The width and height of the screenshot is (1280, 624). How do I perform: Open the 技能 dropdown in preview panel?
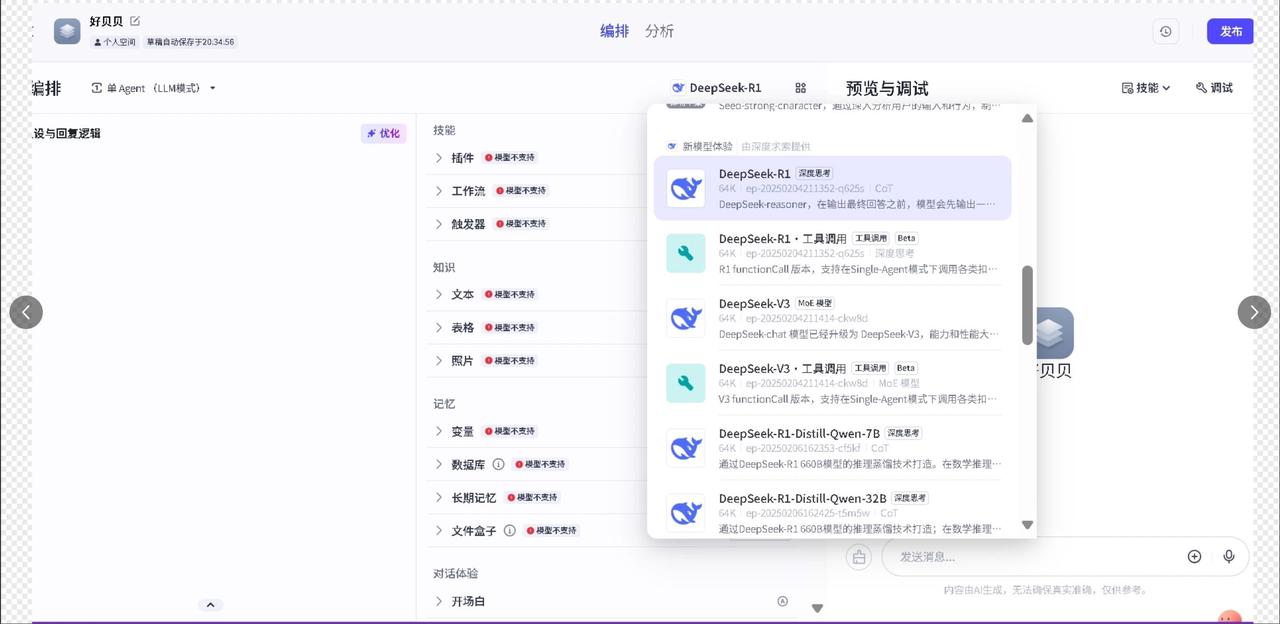point(1146,88)
